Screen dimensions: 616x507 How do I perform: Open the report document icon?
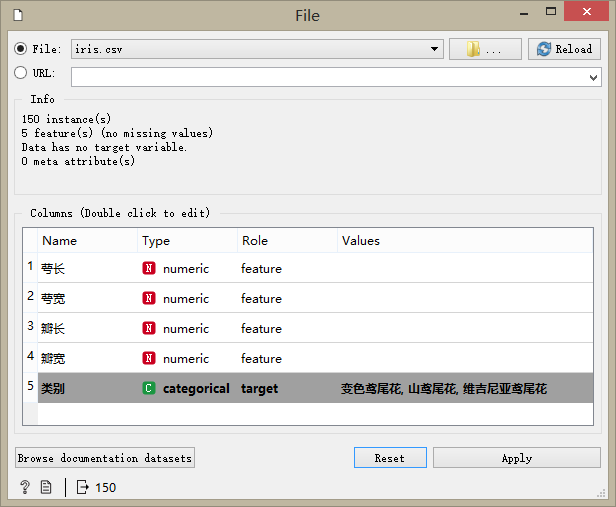coord(46,487)
